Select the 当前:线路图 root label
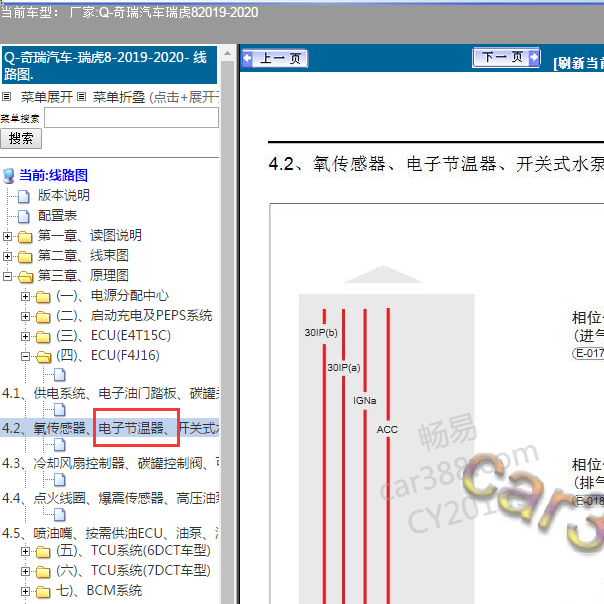This screenshot has height=604, width=604. pos(54,176)
